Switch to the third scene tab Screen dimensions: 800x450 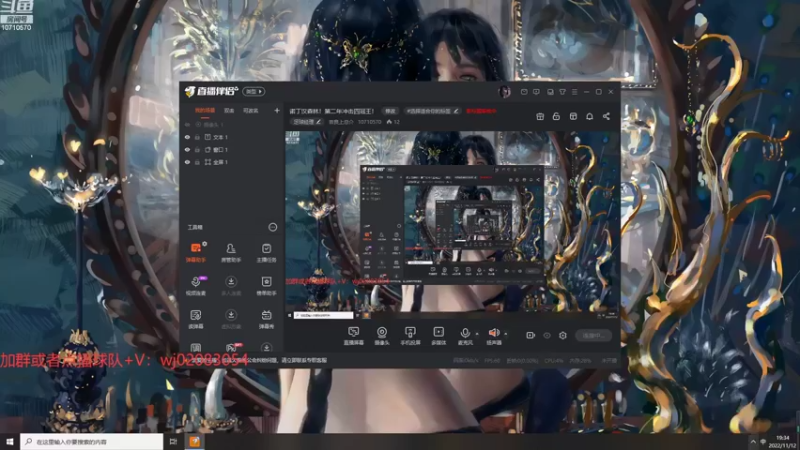coord(251,110)
